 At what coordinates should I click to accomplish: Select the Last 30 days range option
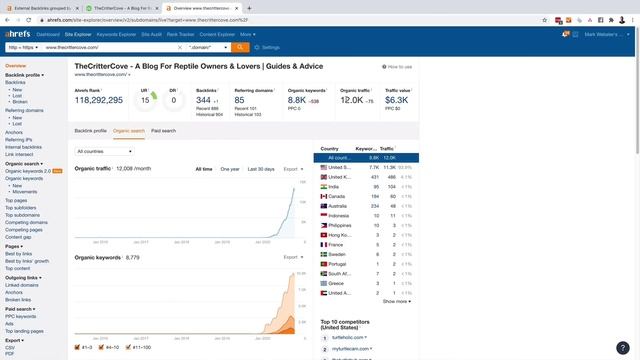(261, 169)
